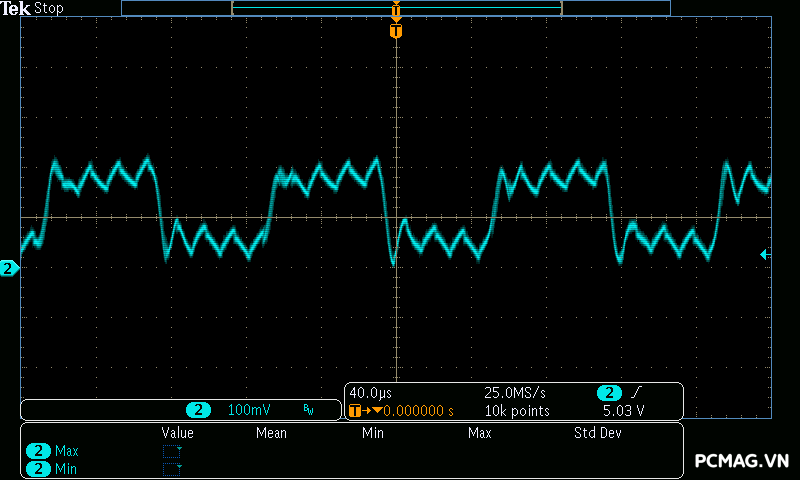The height and width of the screenshot is (480, 800).
Task: Click the 10k points record length readout
Action: [517, 411]
